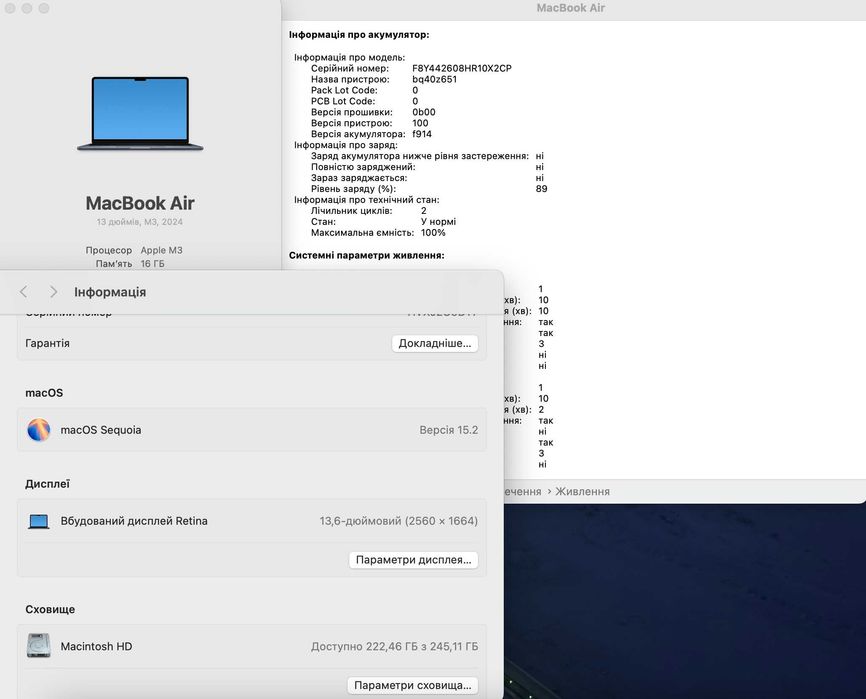Select charge level value 89
Viewport: 866px width, 699px height.
click(x=541, y=189)
